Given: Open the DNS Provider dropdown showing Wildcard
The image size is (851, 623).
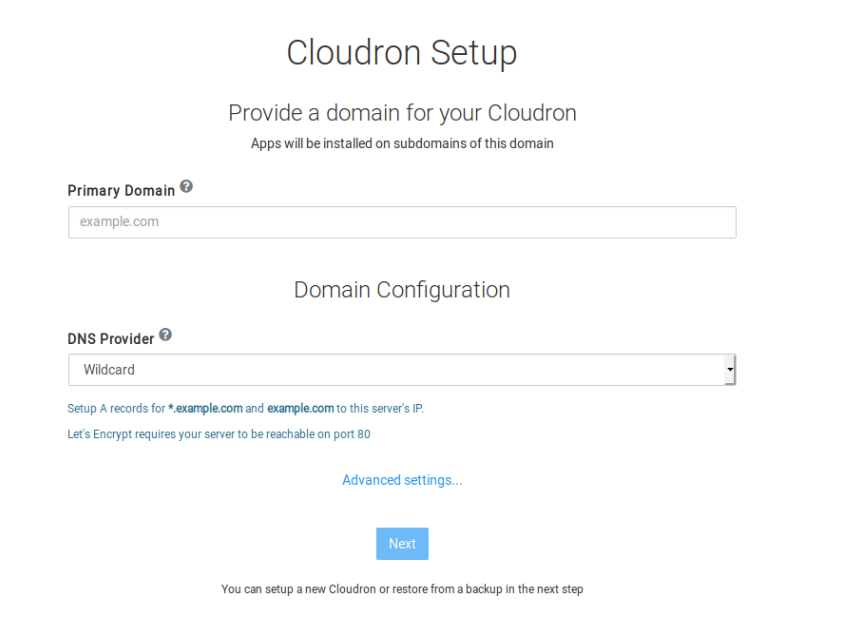Looking at the screenshot, I should 402,370.
